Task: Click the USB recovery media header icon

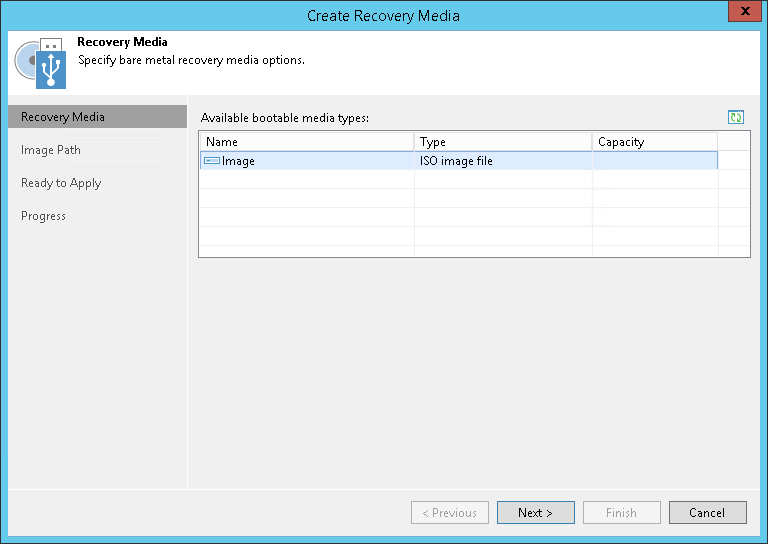Action: pos(43,64)
